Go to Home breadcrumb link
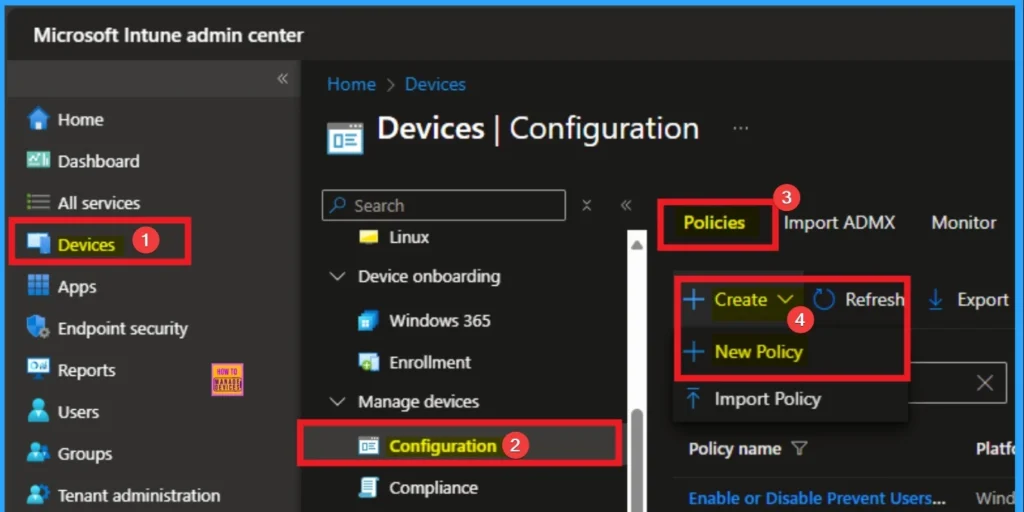 click(351, 84)
